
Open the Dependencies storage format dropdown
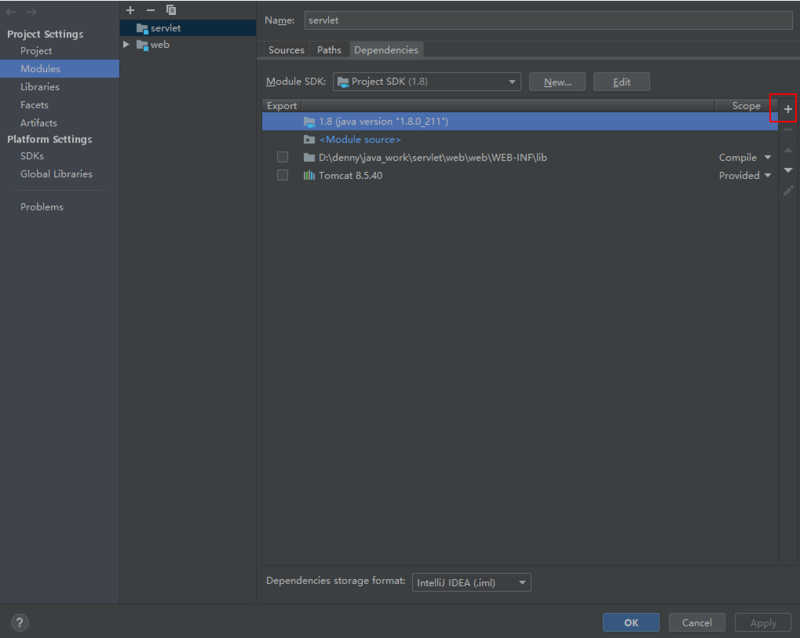[471, 582]
